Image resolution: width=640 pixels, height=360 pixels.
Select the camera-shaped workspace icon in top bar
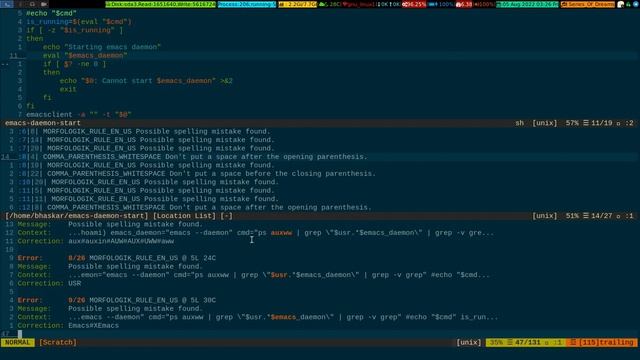(44, 4)
